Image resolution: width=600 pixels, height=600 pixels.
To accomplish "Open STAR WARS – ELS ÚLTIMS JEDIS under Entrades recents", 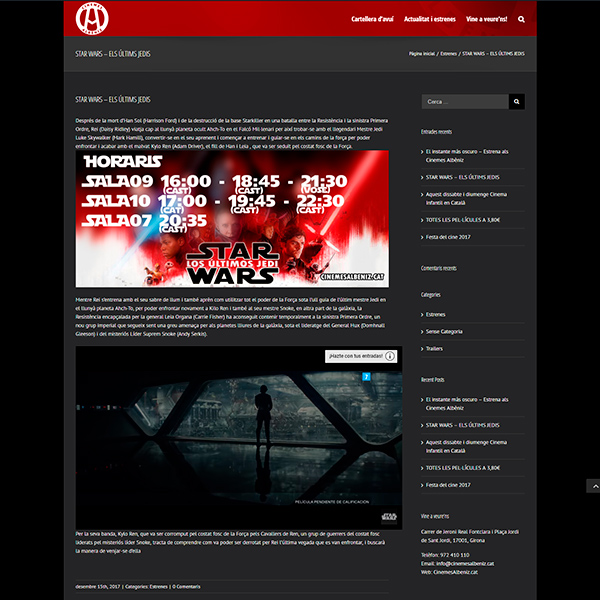I will pyautogui.click(x=462, y=177).
